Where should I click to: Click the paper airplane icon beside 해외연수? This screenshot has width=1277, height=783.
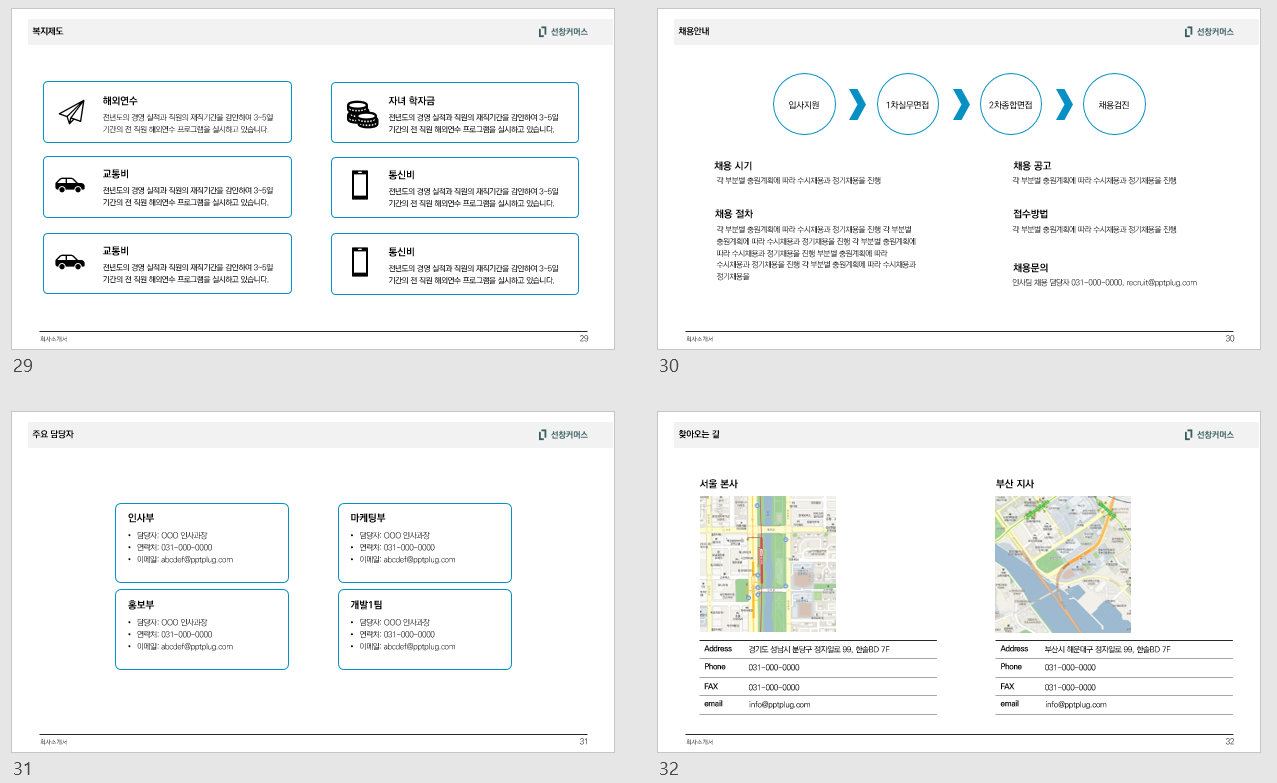tap(70, 112)
